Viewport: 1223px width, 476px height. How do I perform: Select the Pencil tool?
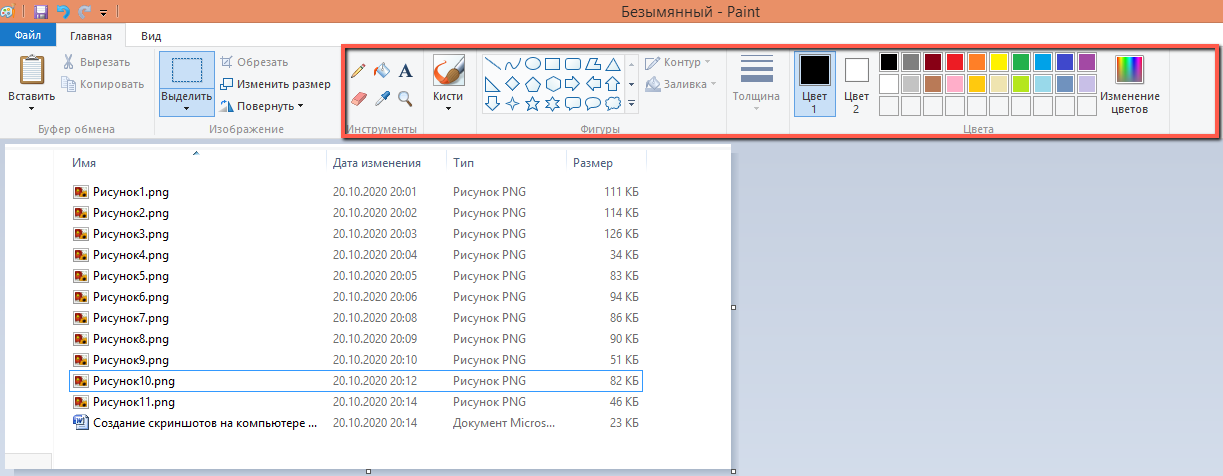pyautogui.click(x=360, y=71)
